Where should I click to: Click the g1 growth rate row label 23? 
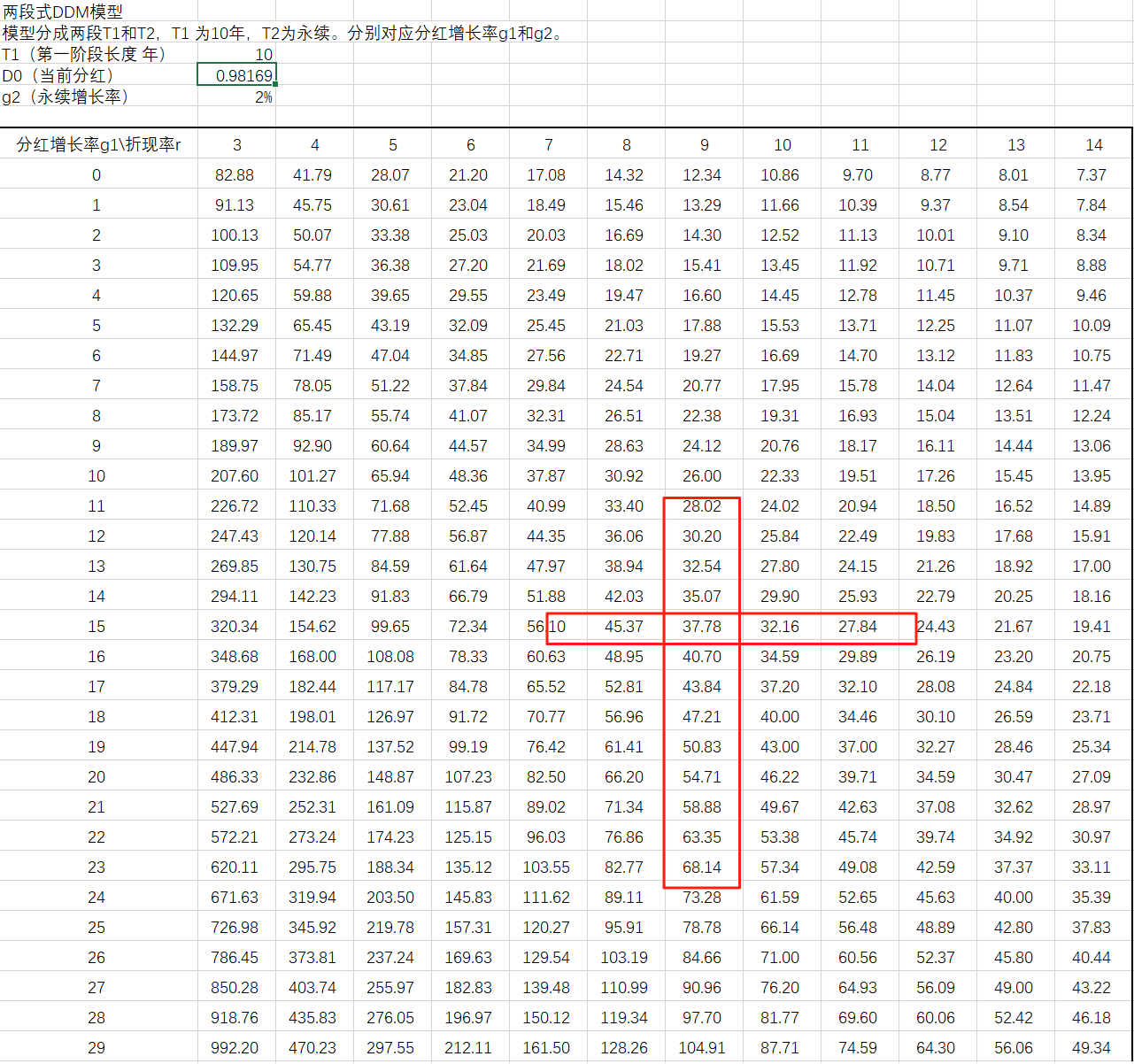click(99, 867)
